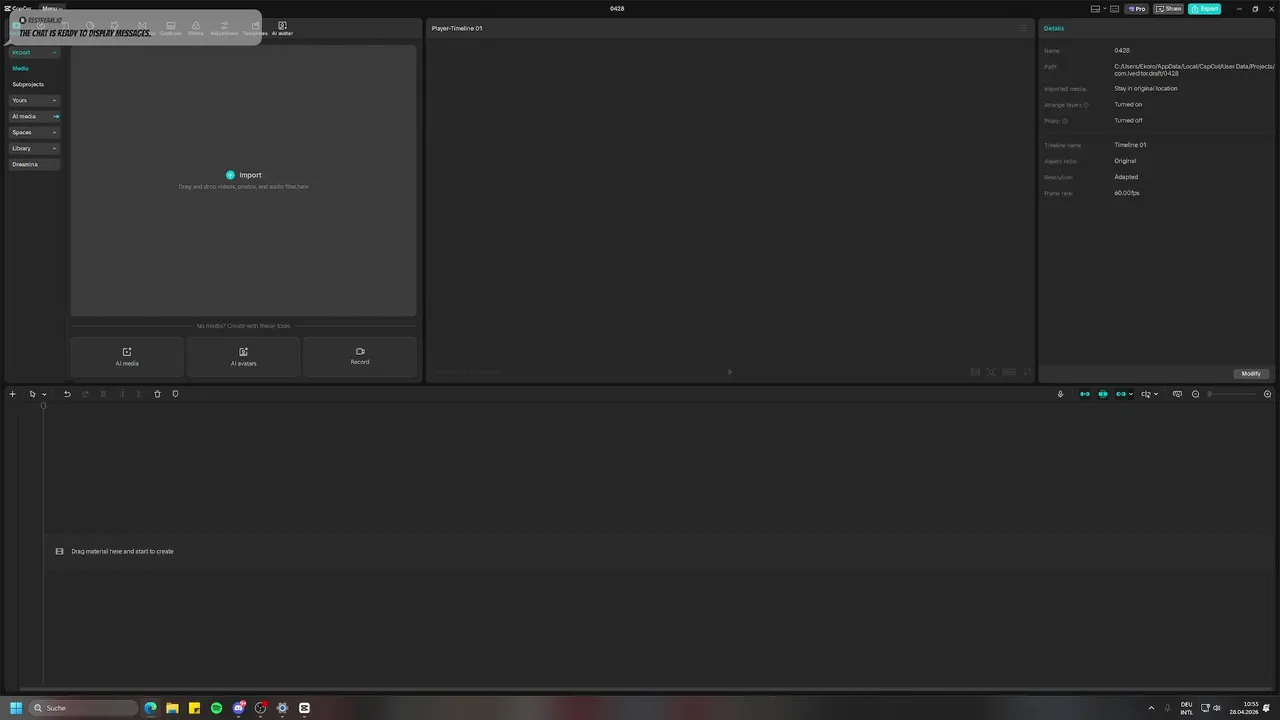Click the Modify button in Details

click(1251, 374)
